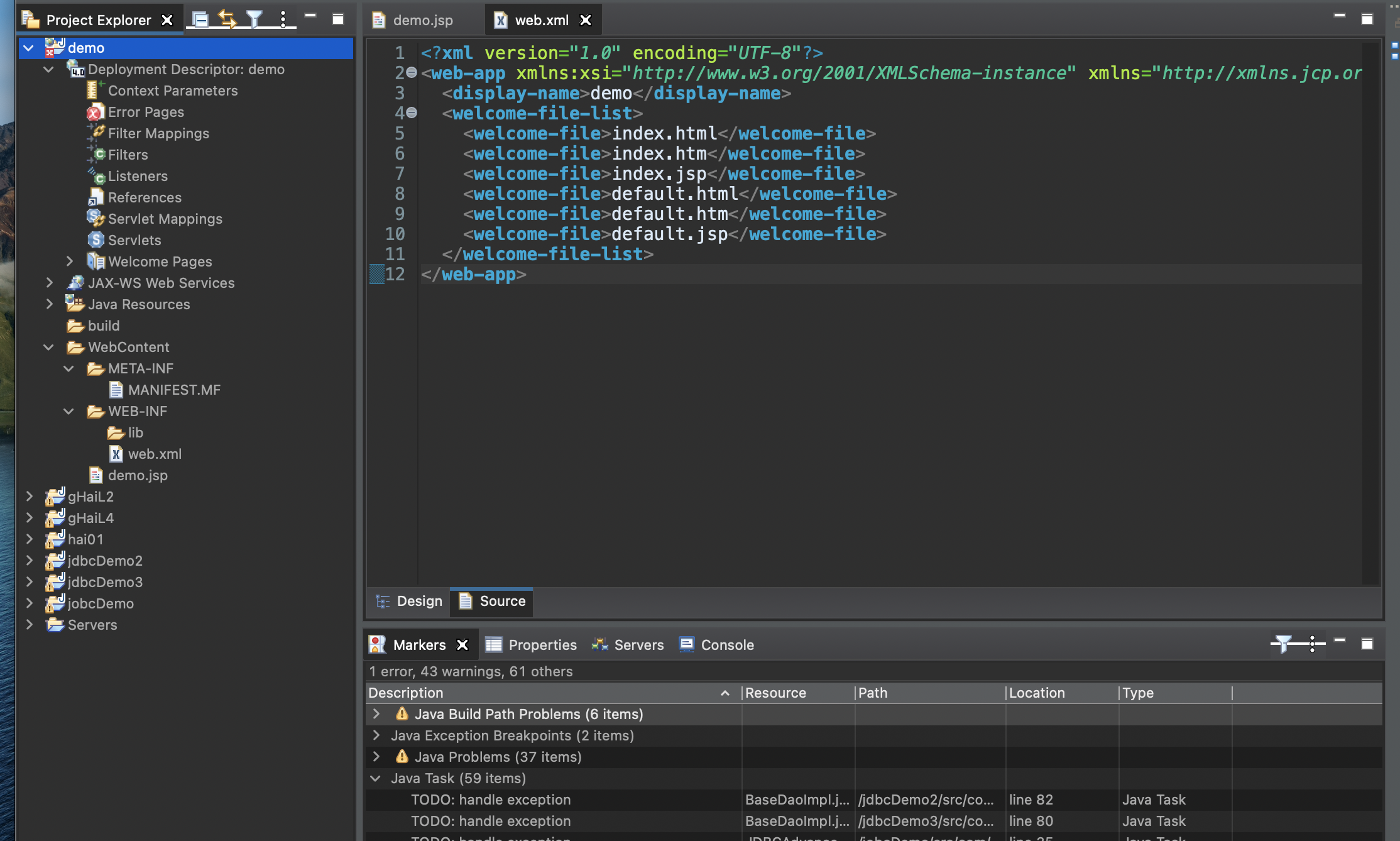The height and width of the screenshot is (841, 1400).
Task: Click the Collapse All icon in Project Explorer
Action: (200, 19)
